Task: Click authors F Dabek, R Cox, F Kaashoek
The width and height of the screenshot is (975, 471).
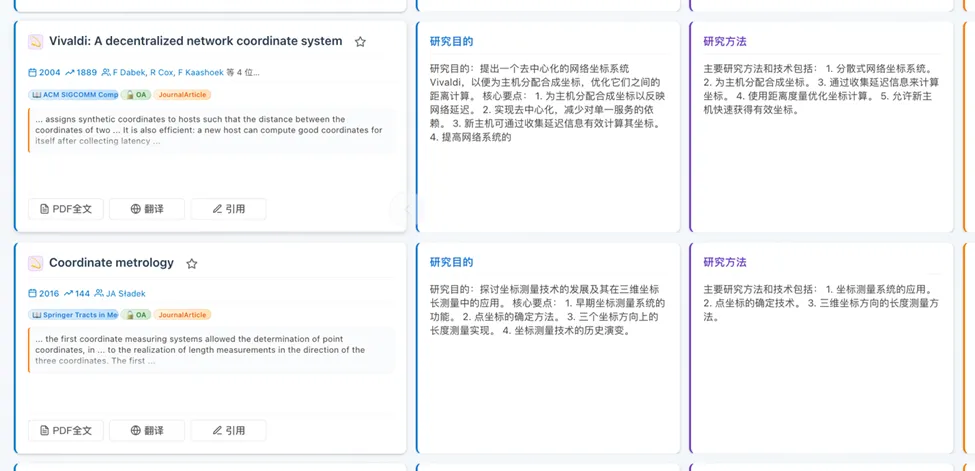Action: pyautogui.click(x=162, y=72)
